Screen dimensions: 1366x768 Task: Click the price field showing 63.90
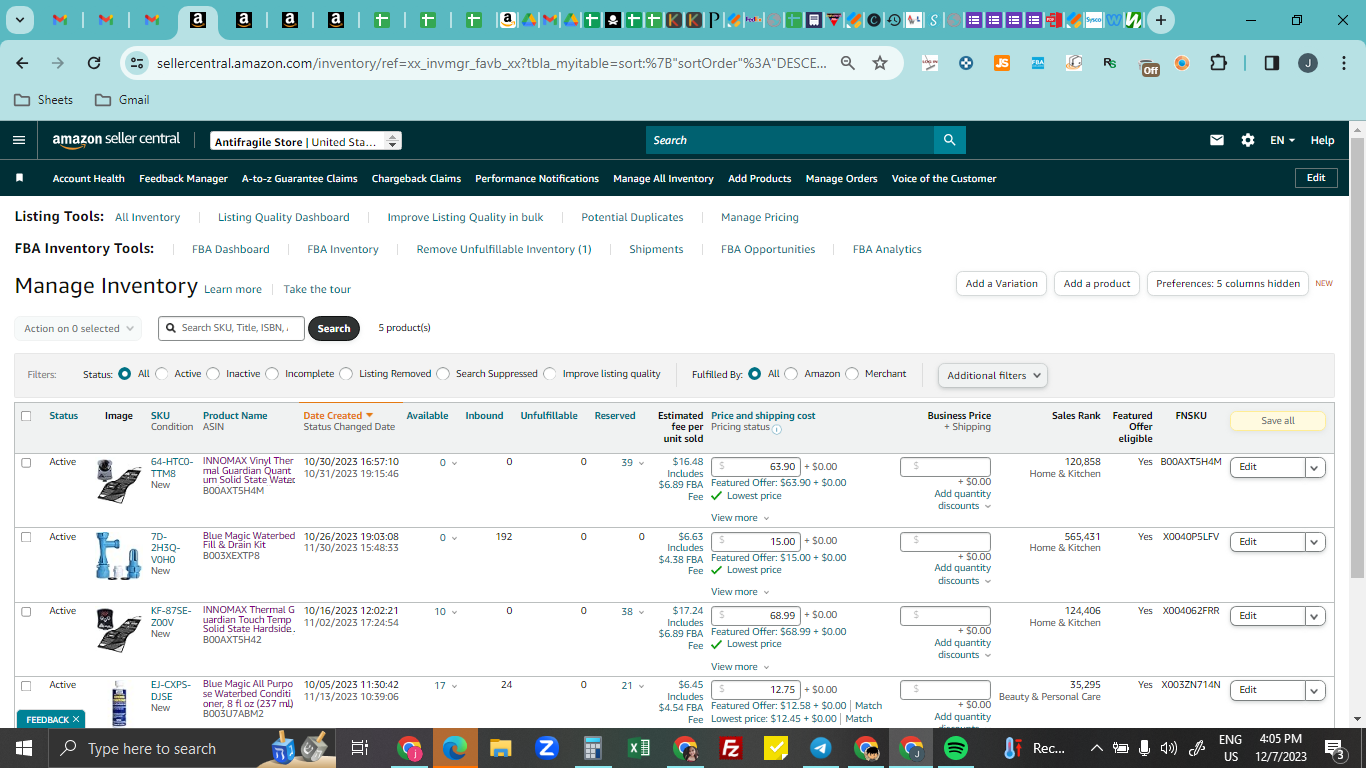756,467
